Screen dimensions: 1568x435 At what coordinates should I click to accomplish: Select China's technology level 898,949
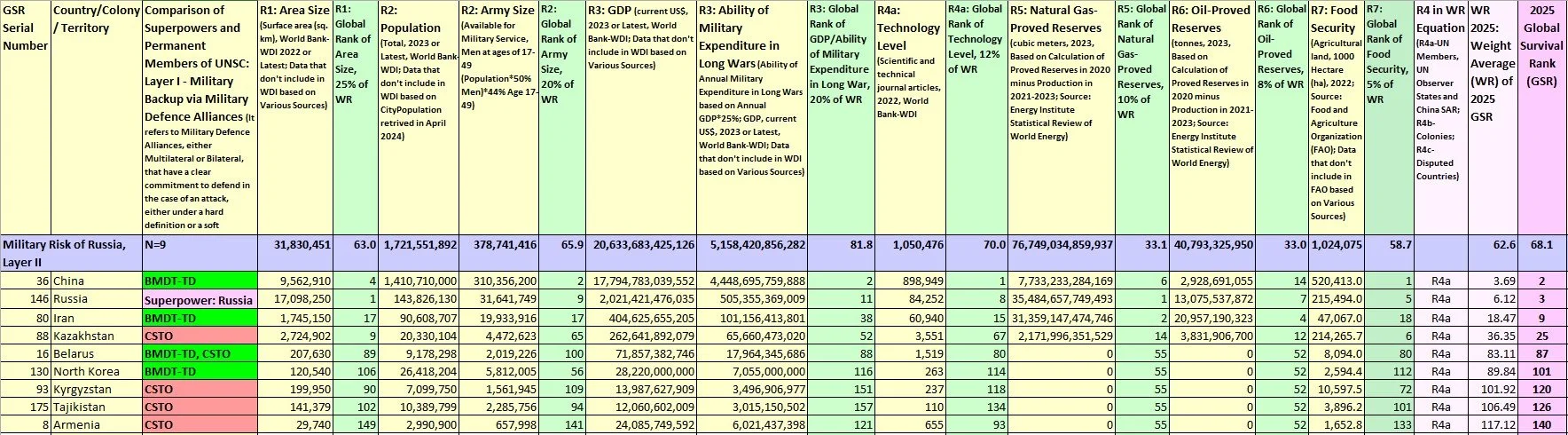[x=910, y=281]
